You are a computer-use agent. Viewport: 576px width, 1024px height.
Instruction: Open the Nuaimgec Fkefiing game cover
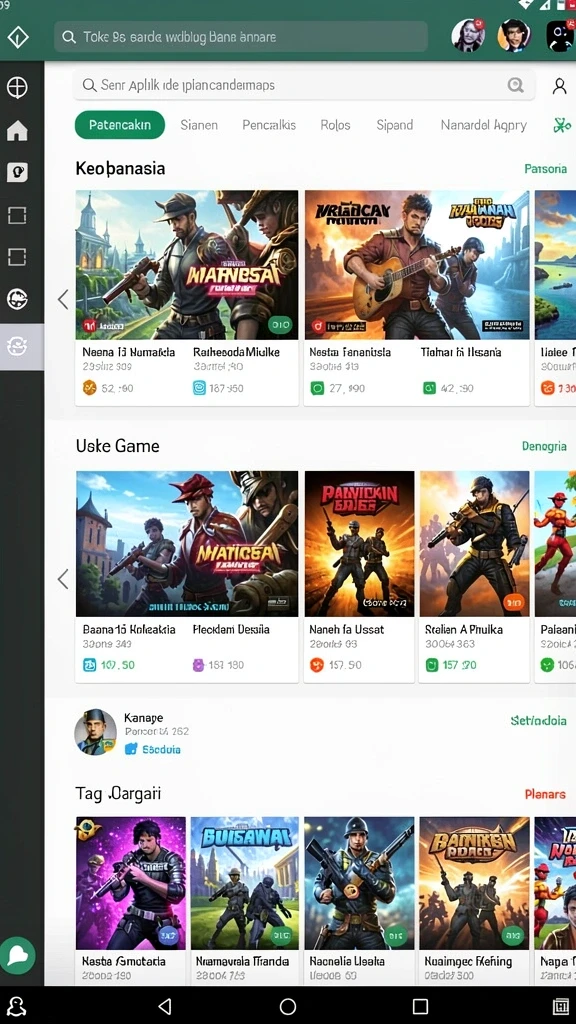tap(474, 883)
